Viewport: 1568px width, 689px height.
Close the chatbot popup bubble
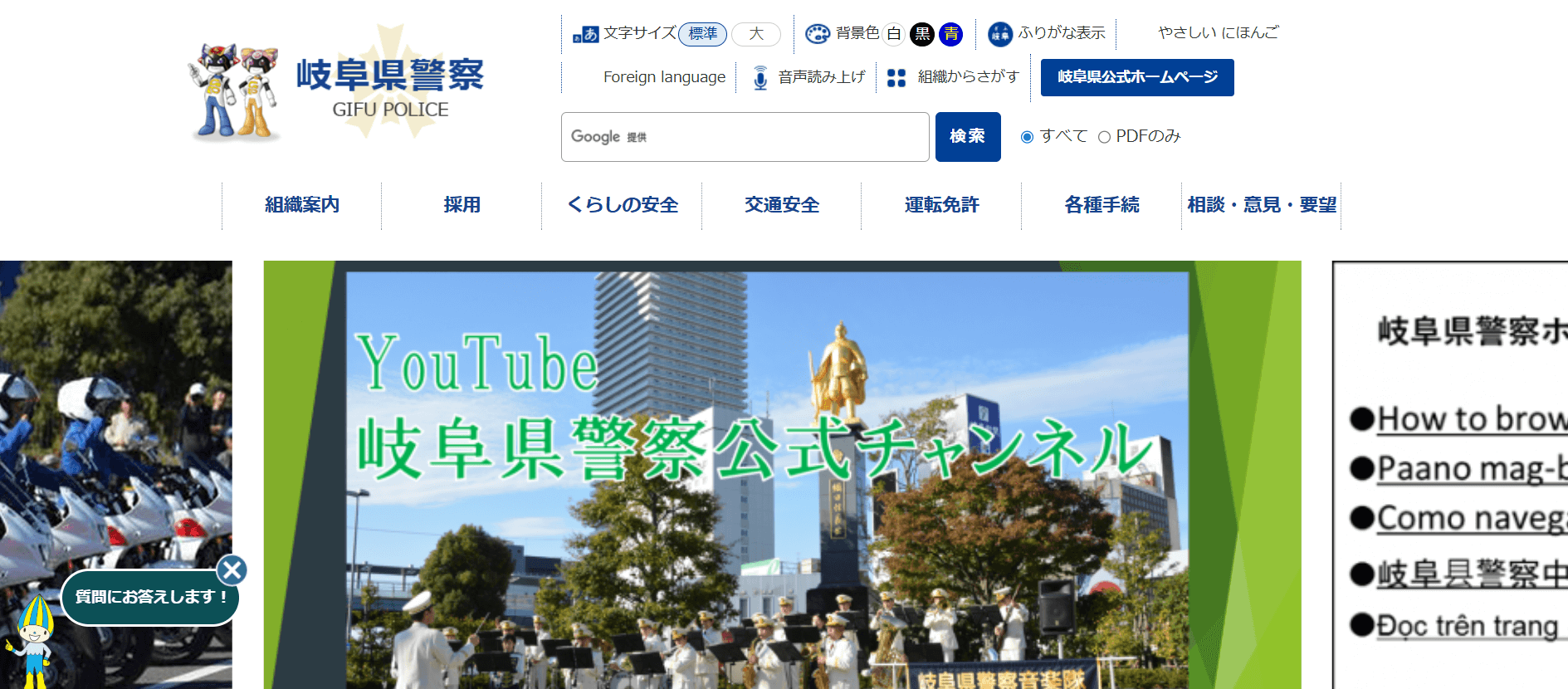pyautogui.click(x=232, y=570)
